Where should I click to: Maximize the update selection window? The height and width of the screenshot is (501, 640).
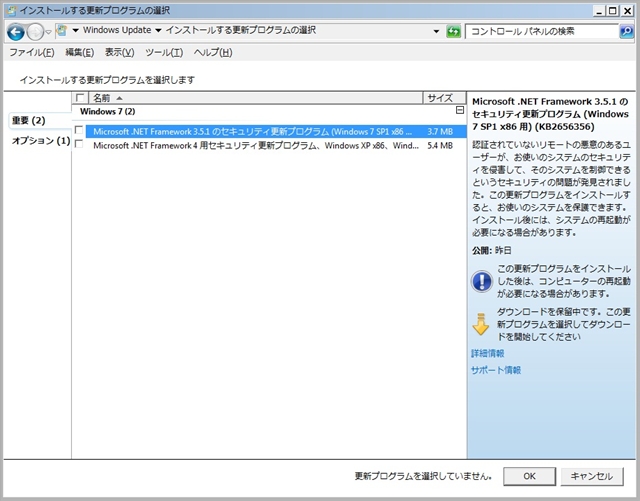[x=613, y=11]
